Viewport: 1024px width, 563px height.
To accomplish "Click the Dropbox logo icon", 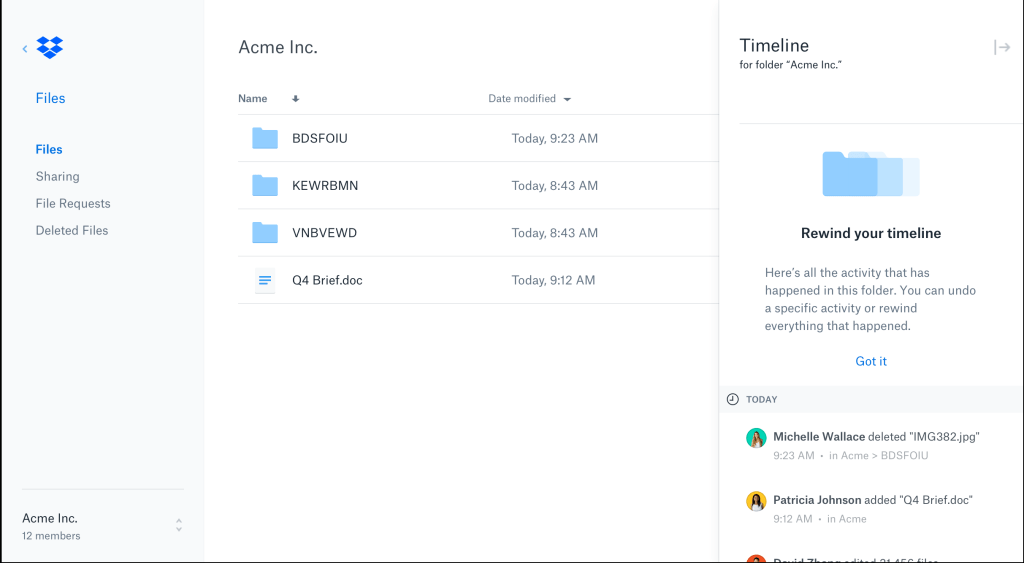I will coord(49,47).
